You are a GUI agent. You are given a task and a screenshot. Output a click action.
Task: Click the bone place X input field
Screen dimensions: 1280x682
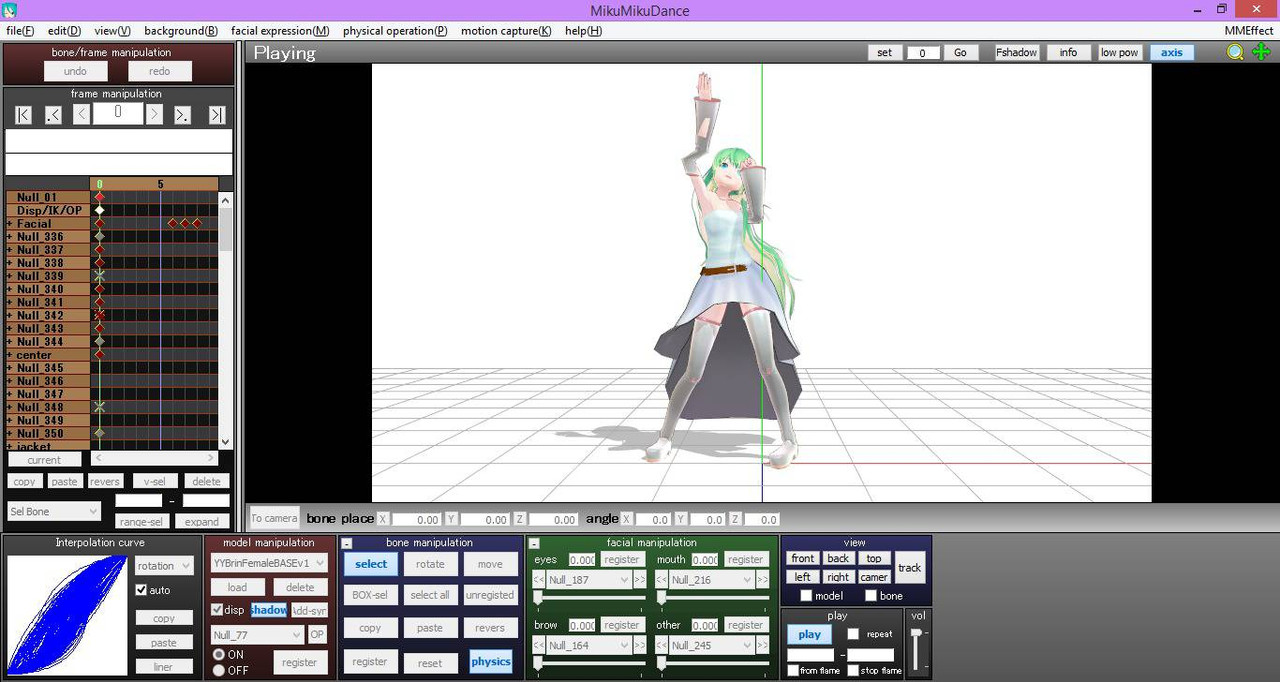[417, 519]
